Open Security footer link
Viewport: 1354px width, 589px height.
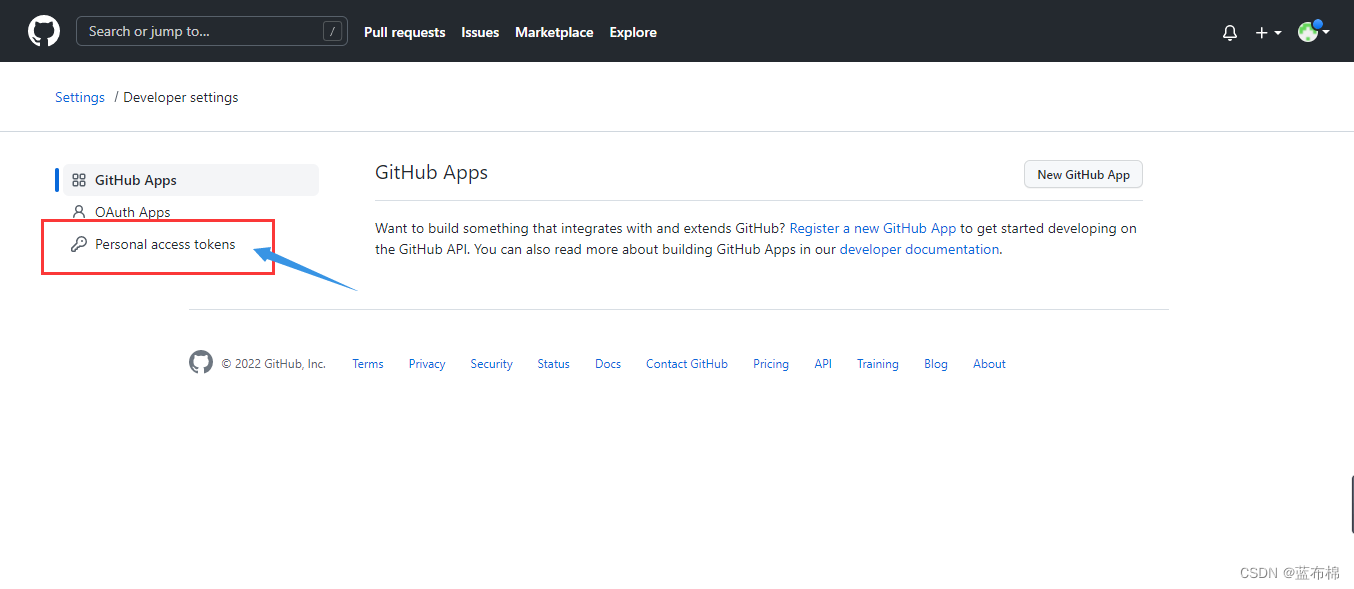click(492, 364)
